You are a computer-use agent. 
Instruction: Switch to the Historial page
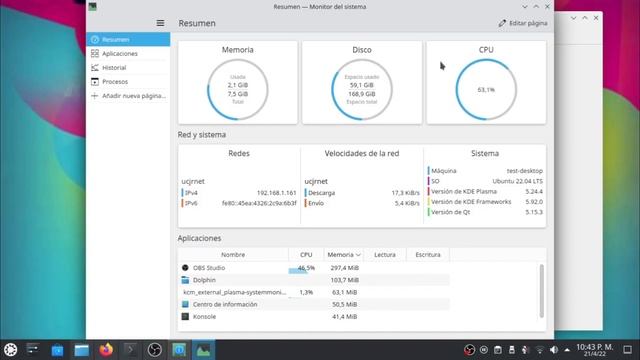[x=128, y=68]
